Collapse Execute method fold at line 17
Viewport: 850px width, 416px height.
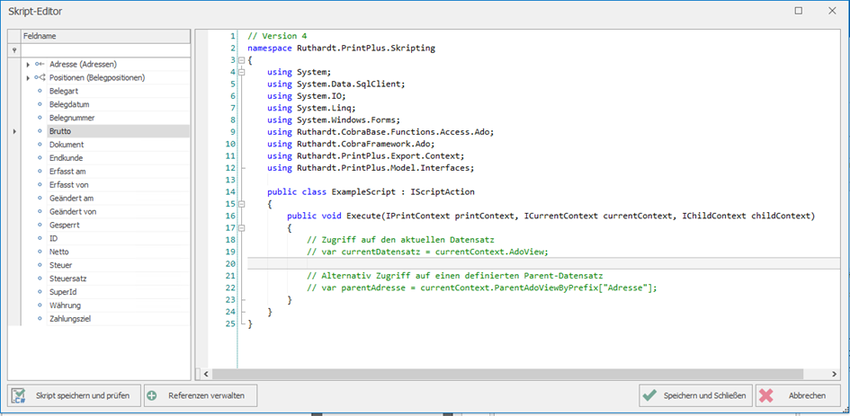(x=241, y=228)
